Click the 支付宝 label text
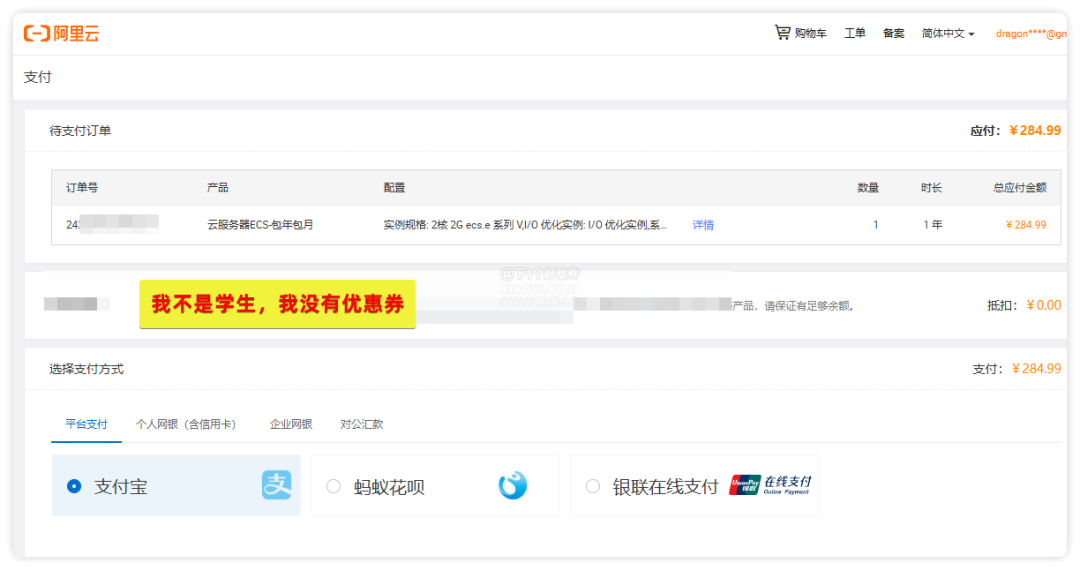 (121, 487)
